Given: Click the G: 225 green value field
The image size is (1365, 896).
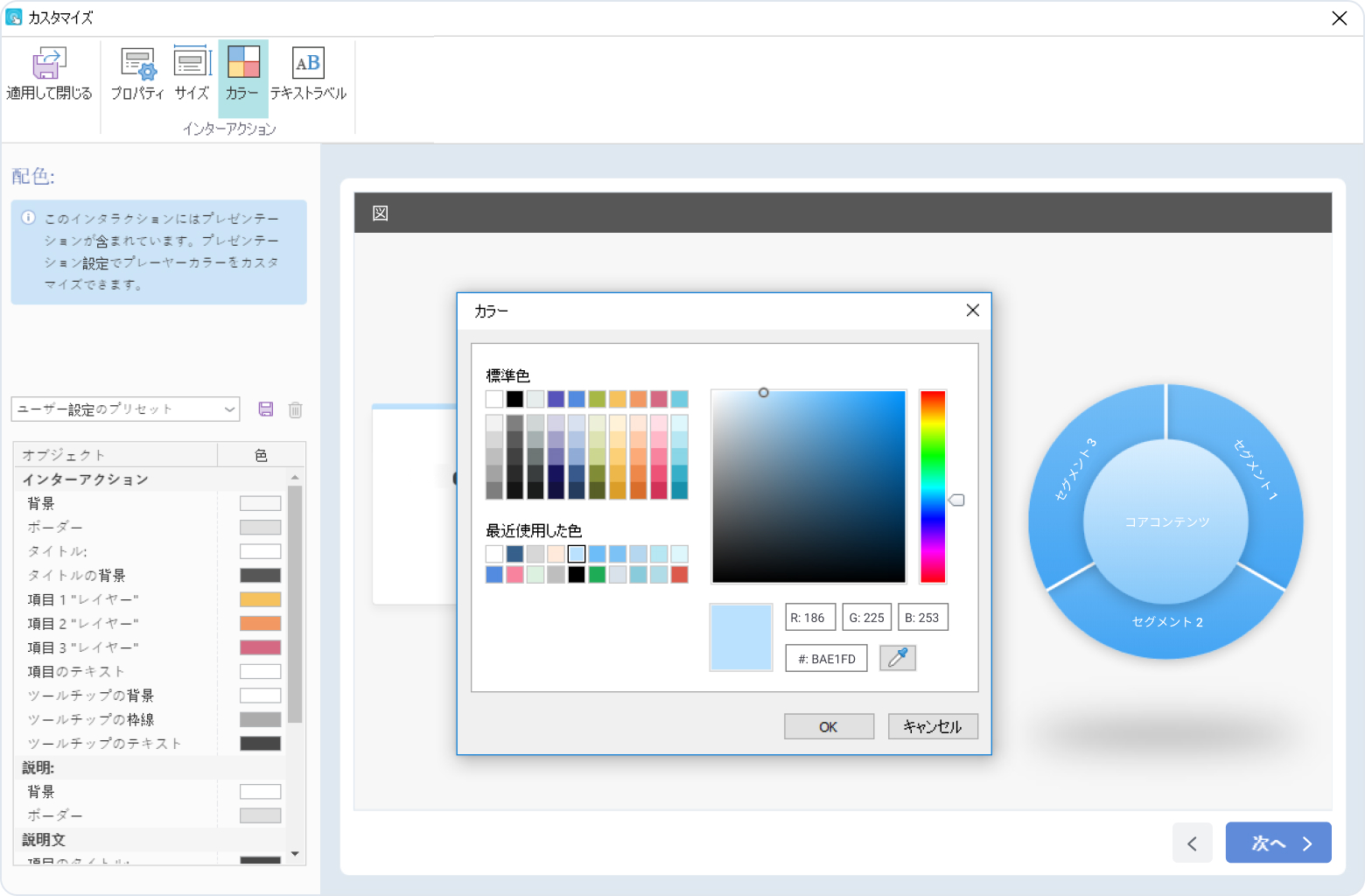Looking at the screenshot, I should coord(866,618).
